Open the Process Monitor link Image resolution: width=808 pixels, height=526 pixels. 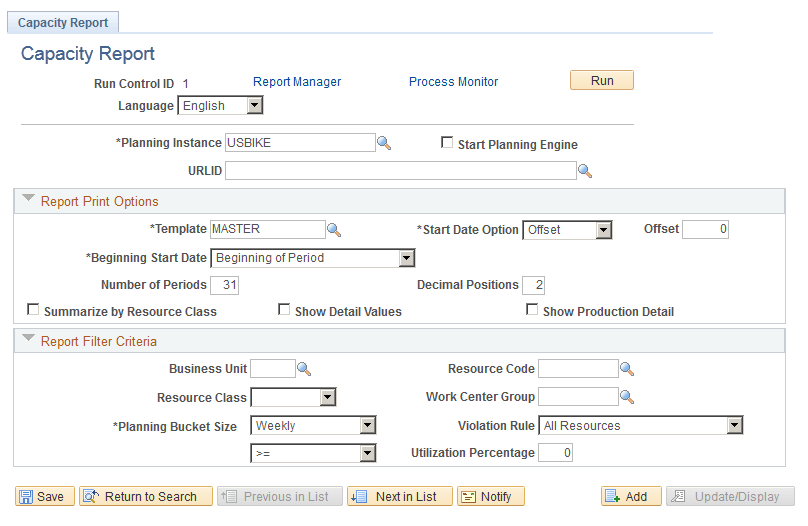pos(453,82)
